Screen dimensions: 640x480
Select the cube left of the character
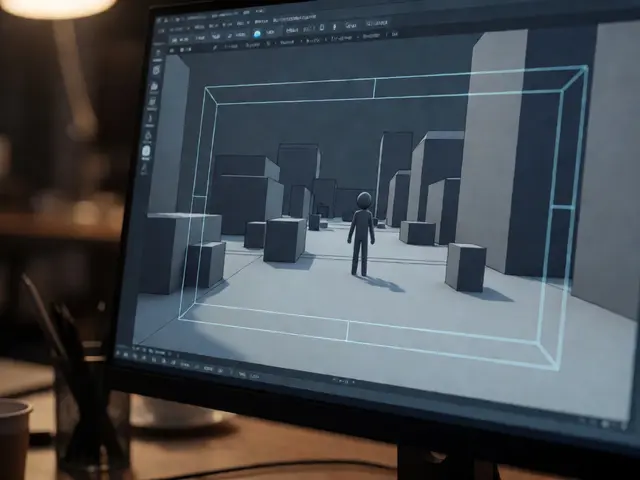coord(285,240)
